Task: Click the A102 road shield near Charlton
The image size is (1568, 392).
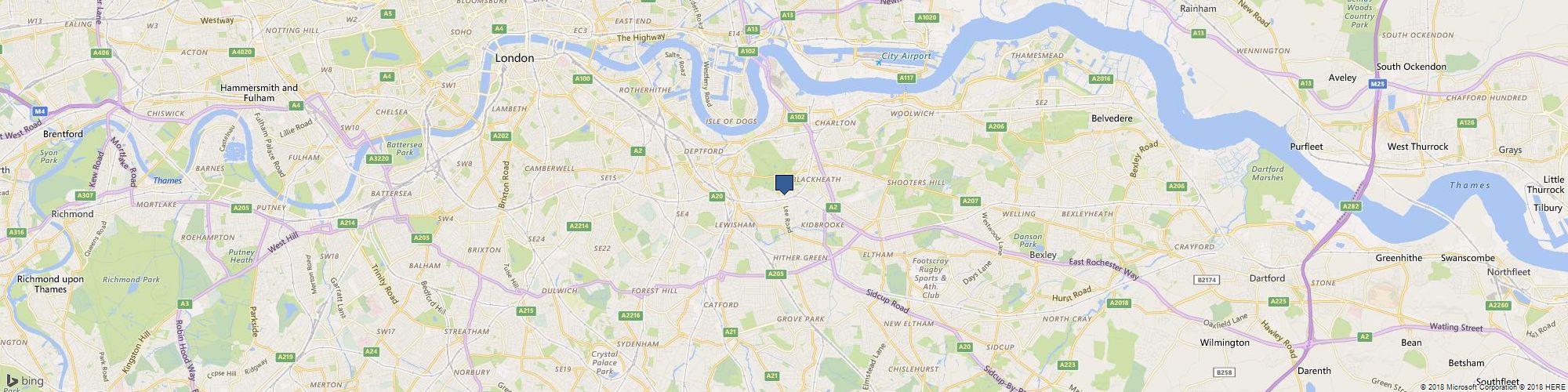Action: [797, 117]
